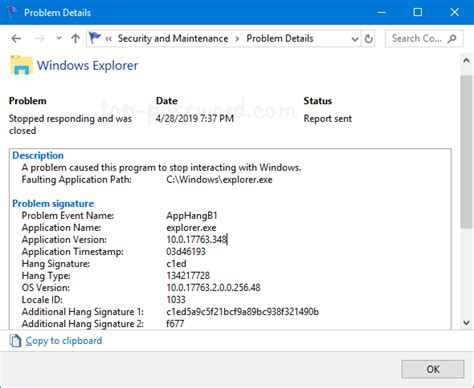
Task: Open the address bar history dropdown
Action: coord(355,39)
